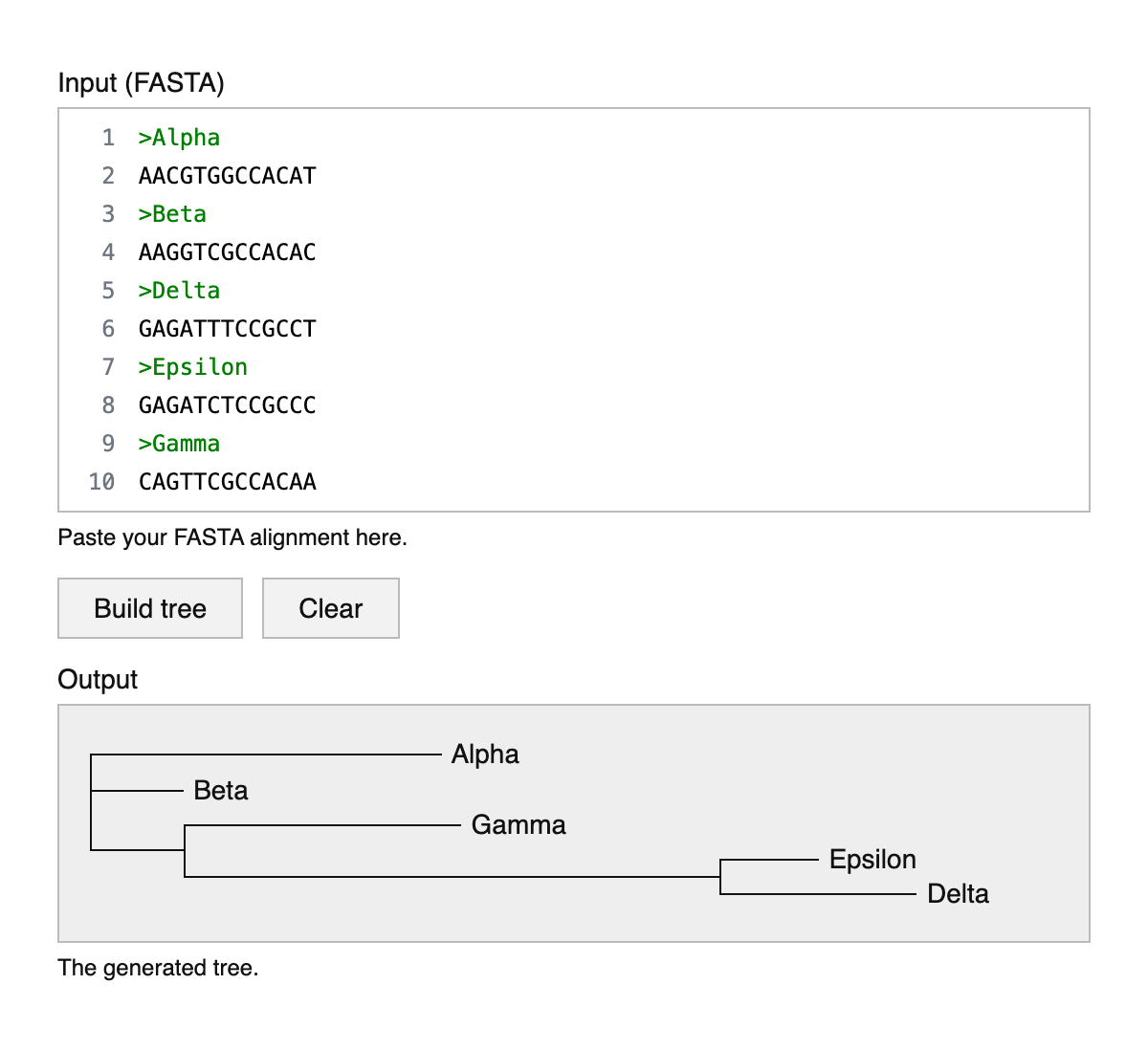Viewport: 1148px width, 1050px height.
Task: Click the >Gamma header in the editor
Action: point(179,444)
